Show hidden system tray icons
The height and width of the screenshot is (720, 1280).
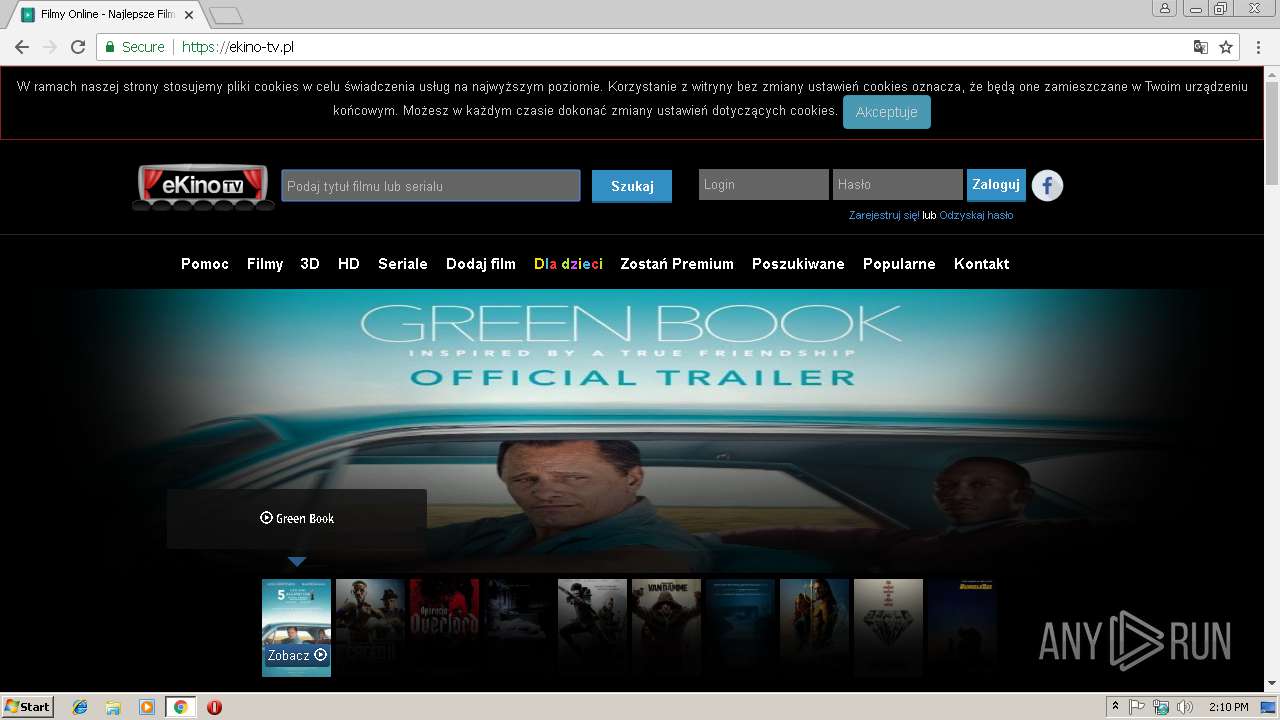coord(1115,707)
